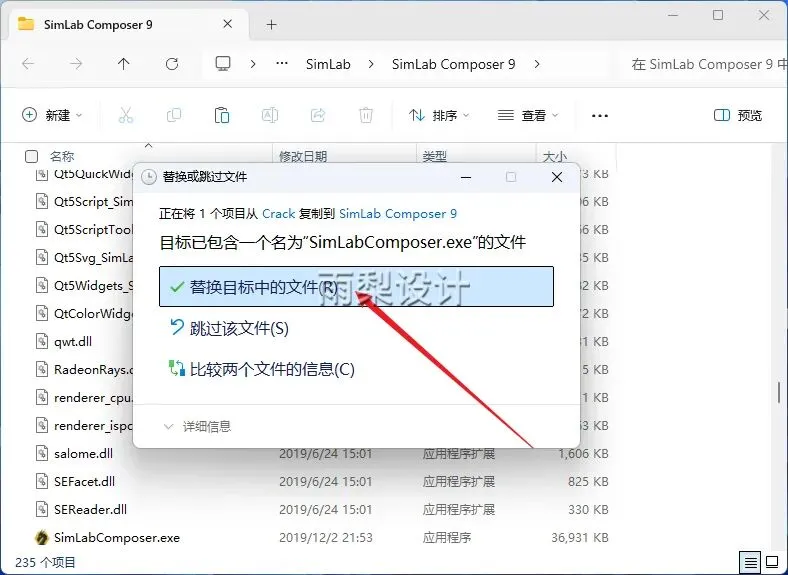Go forward with the right arrow

(x=76, y=64)
